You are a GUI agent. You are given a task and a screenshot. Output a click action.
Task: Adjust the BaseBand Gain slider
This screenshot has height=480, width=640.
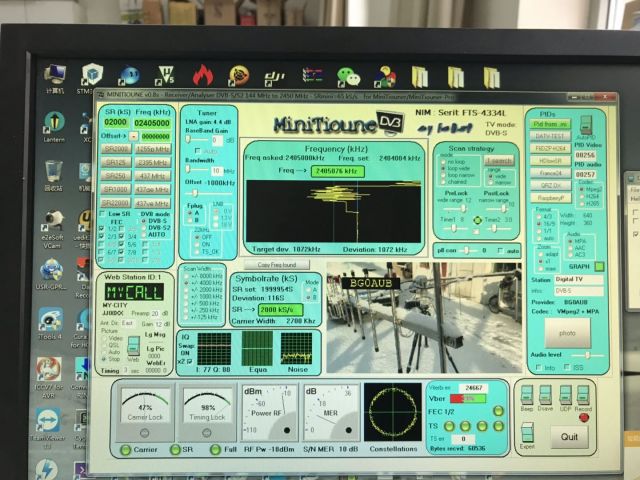coord(196,140)
